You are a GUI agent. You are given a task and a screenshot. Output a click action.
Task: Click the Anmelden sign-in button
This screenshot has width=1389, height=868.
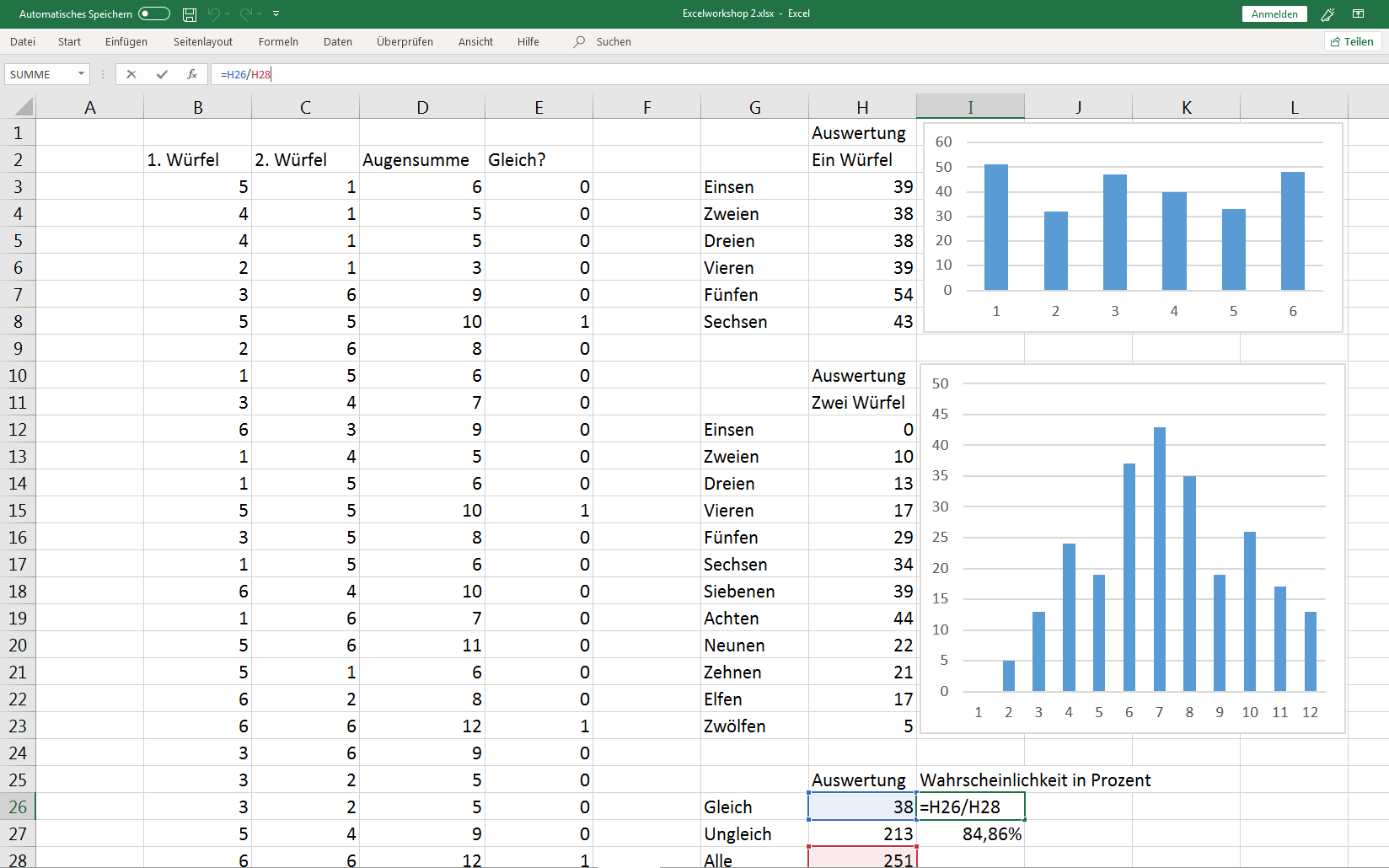point(1274,13)
